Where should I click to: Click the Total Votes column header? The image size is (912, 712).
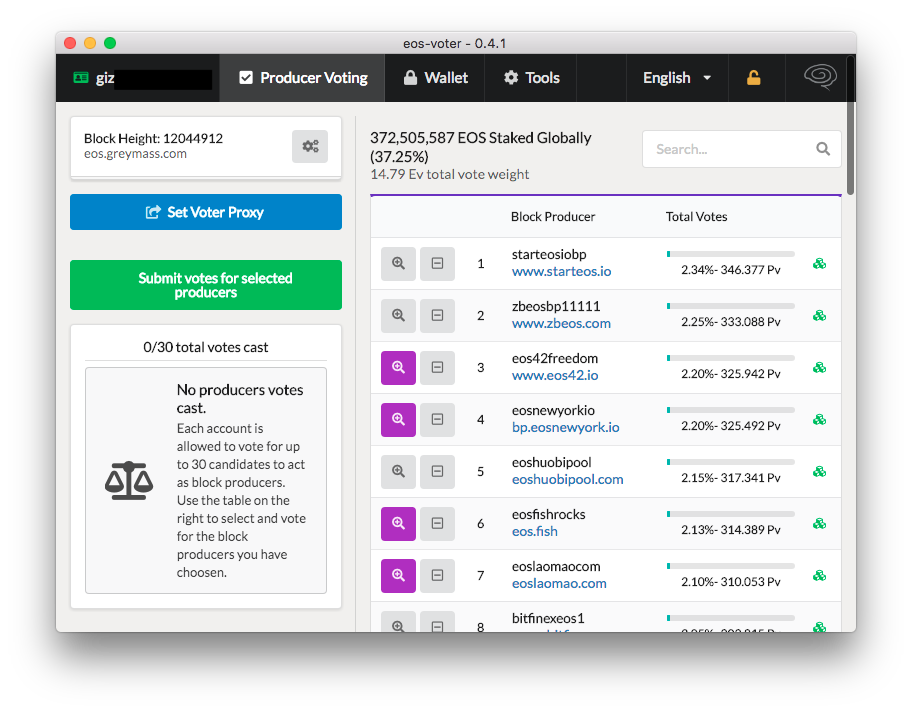696,217
